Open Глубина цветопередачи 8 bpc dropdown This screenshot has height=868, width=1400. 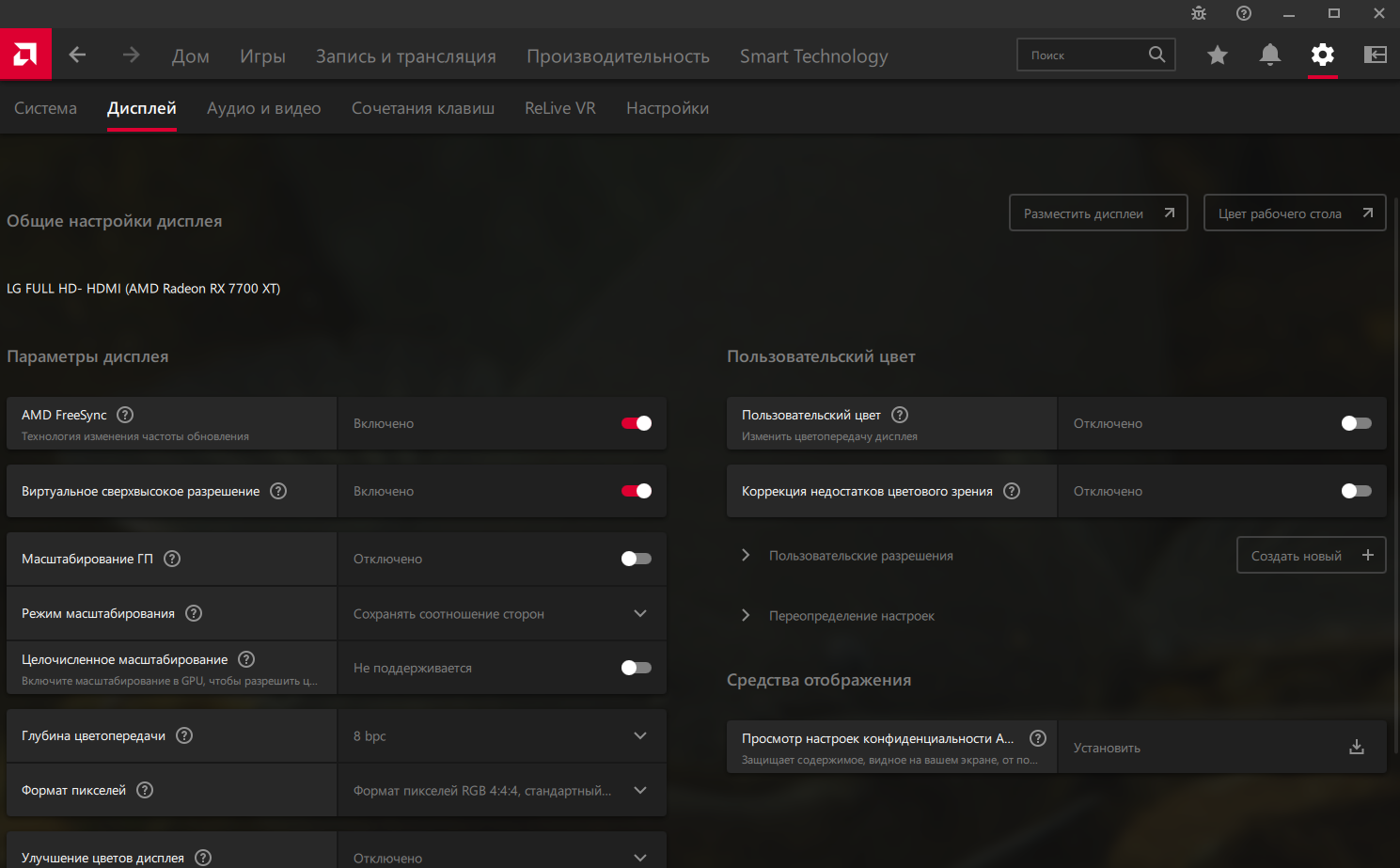coord(502,735)
